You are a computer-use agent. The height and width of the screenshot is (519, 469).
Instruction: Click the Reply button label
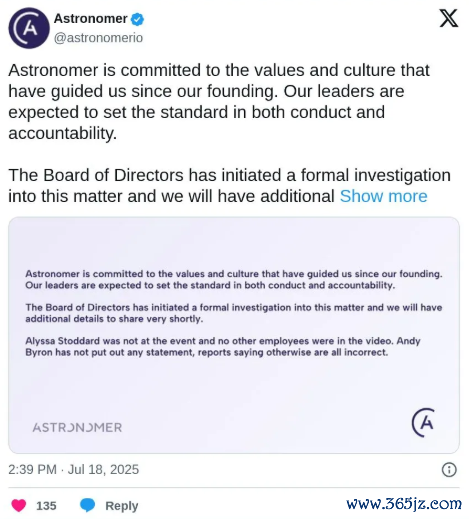[122, 506]
